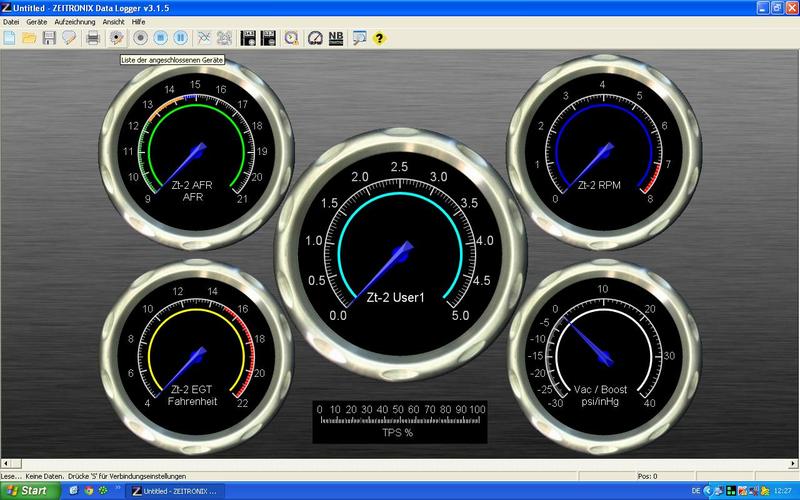Open the Hilfe menu

tap(138, 22)
